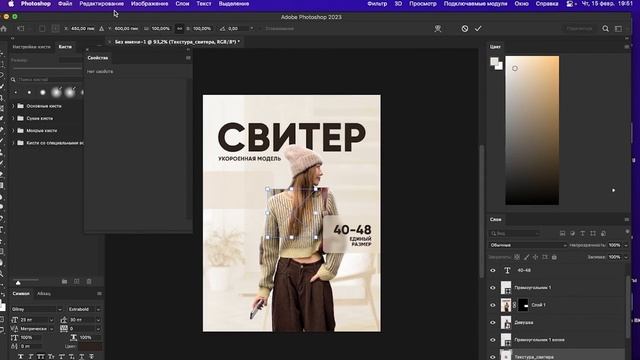Open the blend mode dropdown Обычные
The height and width of the screenshot is (360, 640).
click(528, 245)
